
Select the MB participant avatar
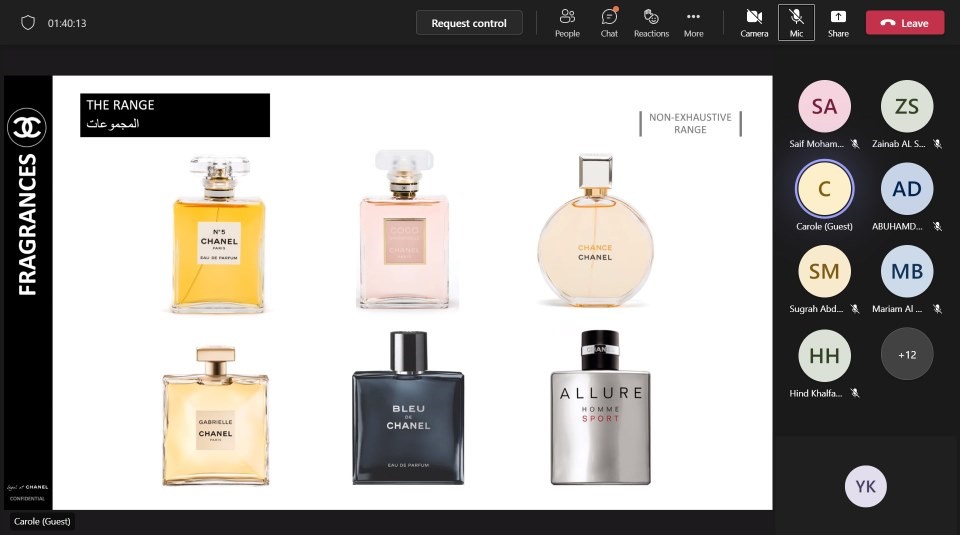point(907,271)
